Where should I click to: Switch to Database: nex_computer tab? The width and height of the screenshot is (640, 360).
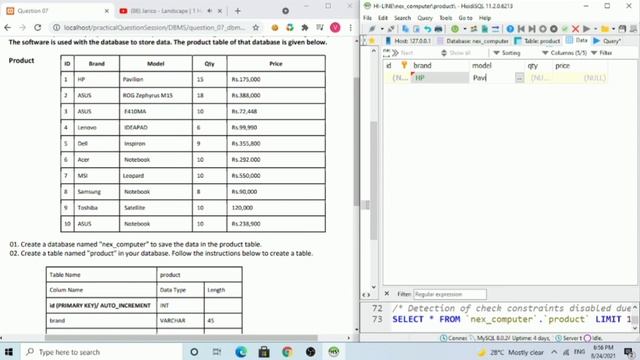(473, 41)
